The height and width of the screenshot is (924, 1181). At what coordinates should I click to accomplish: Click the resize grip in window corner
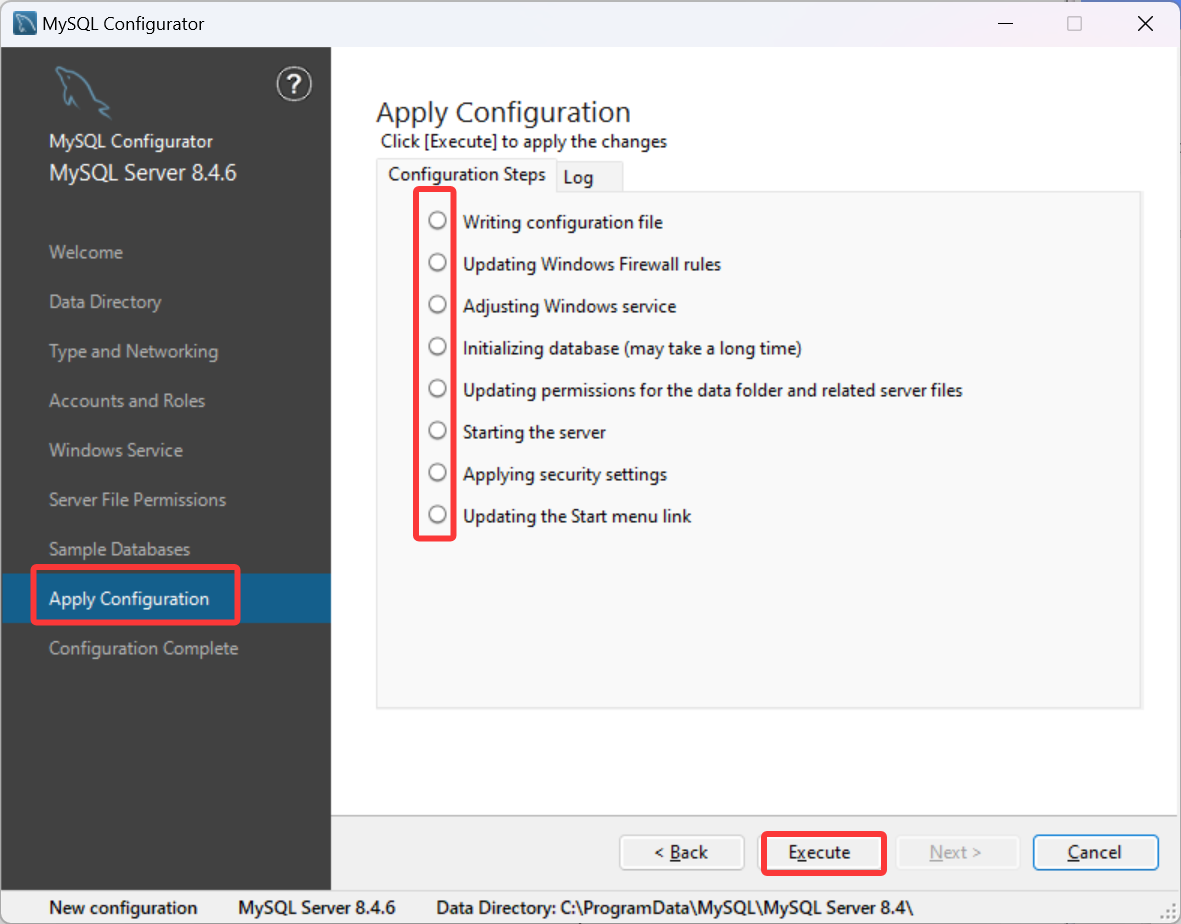(1168, 911)
